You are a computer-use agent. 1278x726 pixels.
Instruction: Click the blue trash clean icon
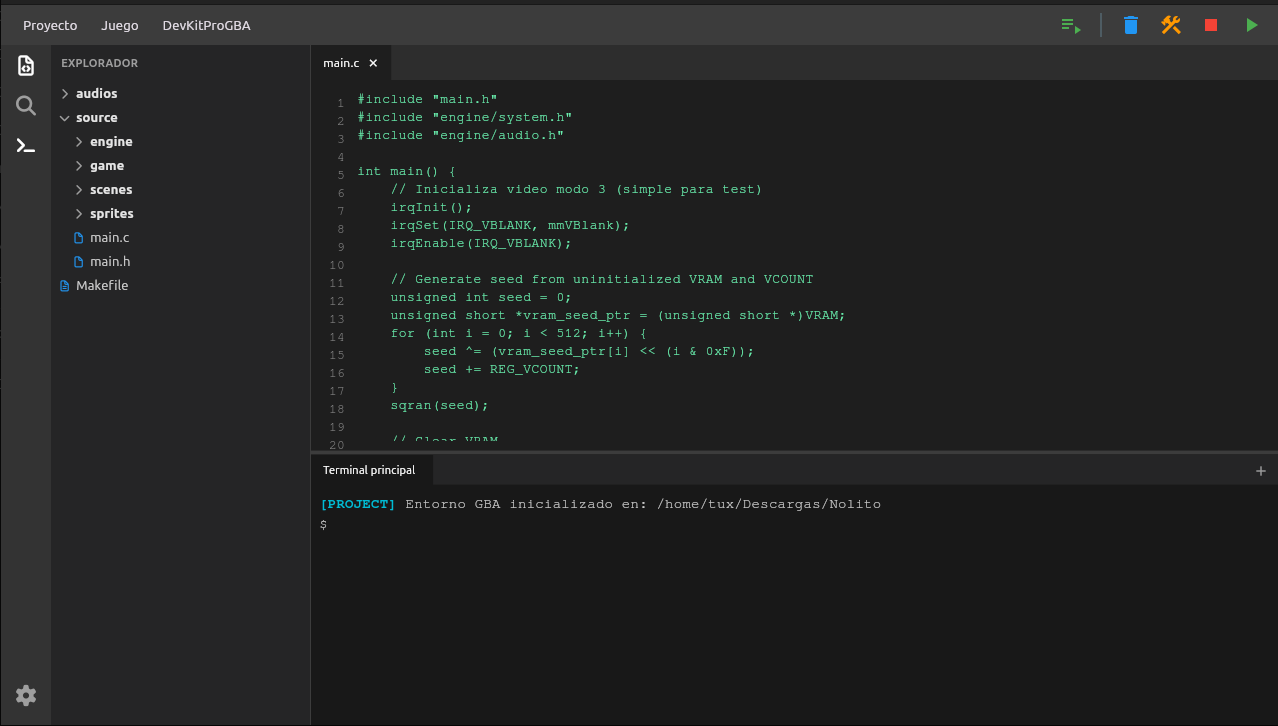click(x=1131, y=25)
